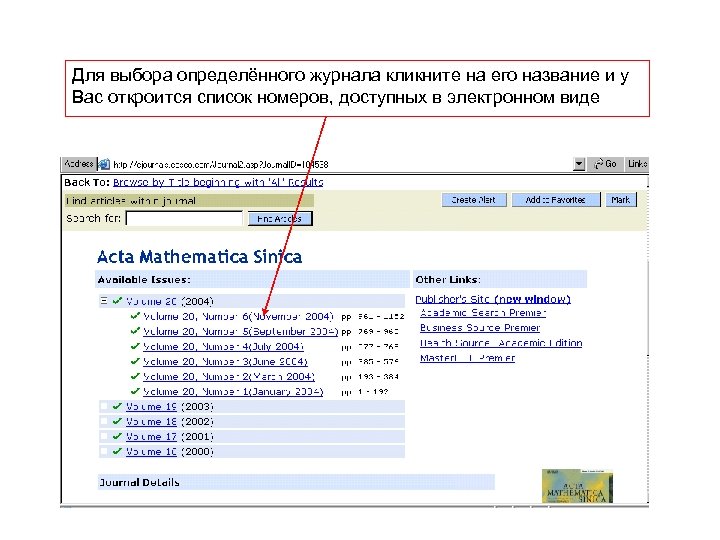Click the Acta Mathematica Sinica journal title
This screenshot has height=540, width=720.
coord(200,257)
